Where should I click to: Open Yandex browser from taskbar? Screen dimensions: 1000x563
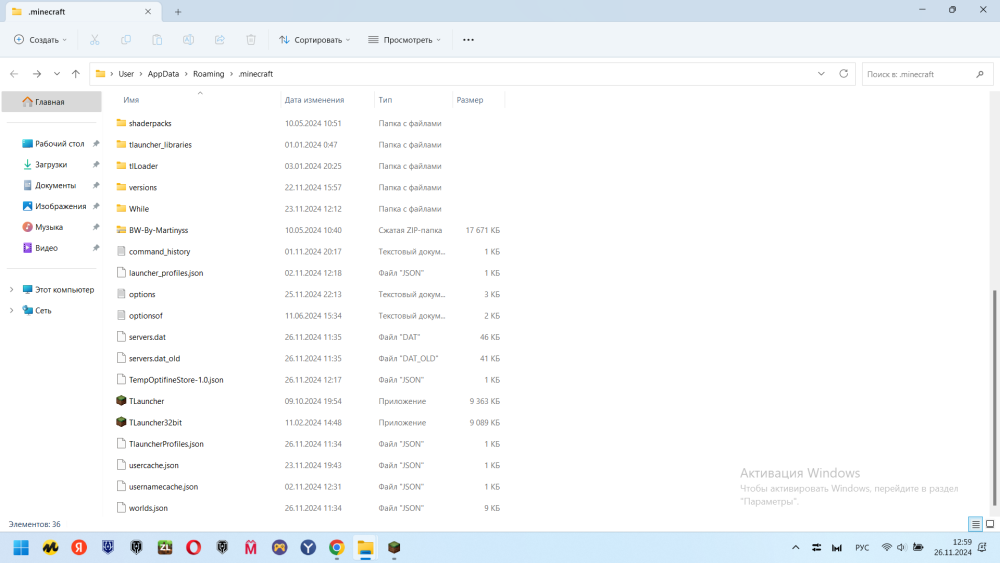click(79, 548)
